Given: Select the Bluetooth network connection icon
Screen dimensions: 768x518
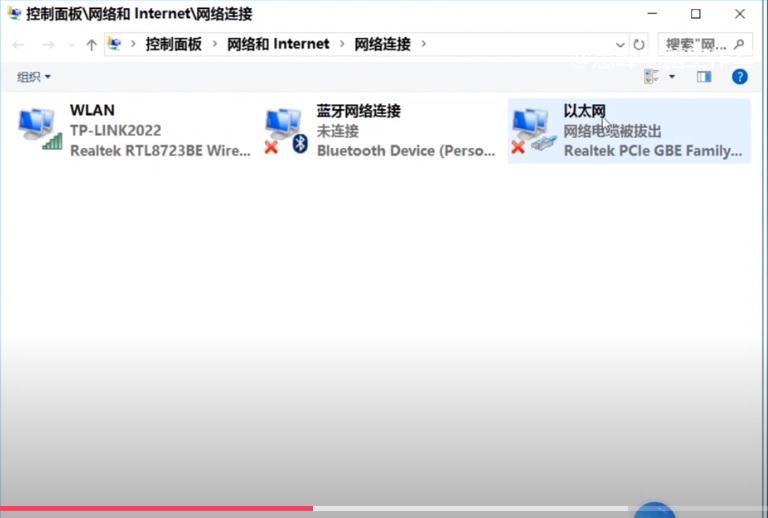Looking at the screenshot, I should (286, 130).
